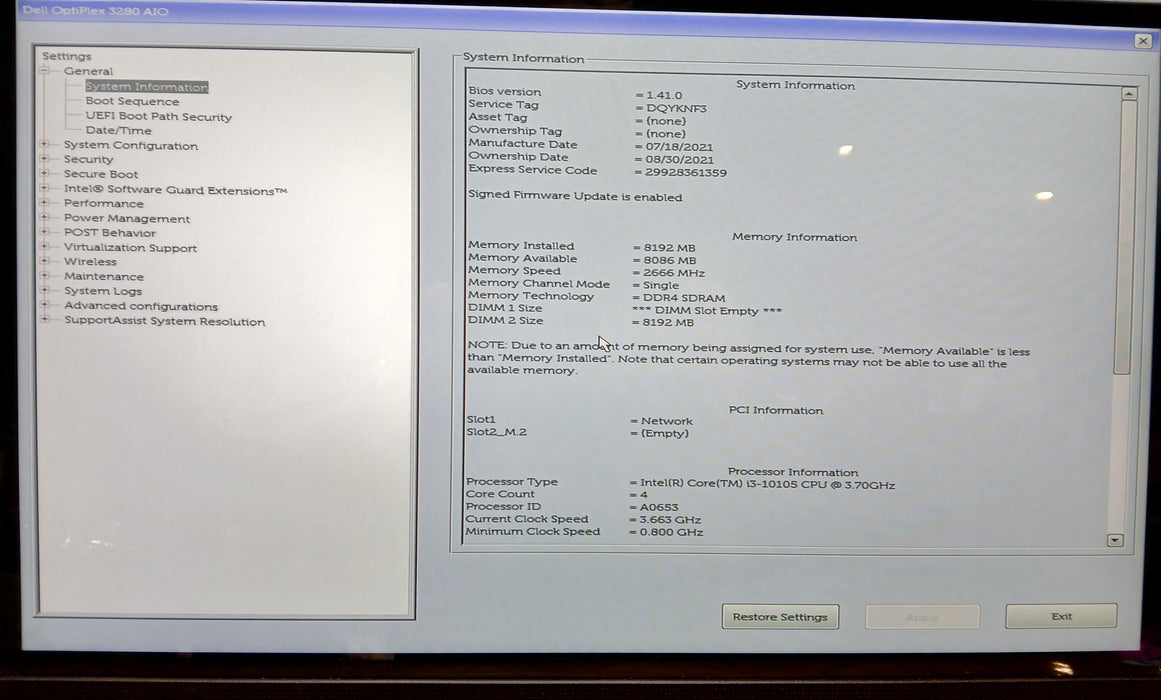The image size is (1161, 700).
Task: Select the Security category label
Action: [x=88, y=159]
